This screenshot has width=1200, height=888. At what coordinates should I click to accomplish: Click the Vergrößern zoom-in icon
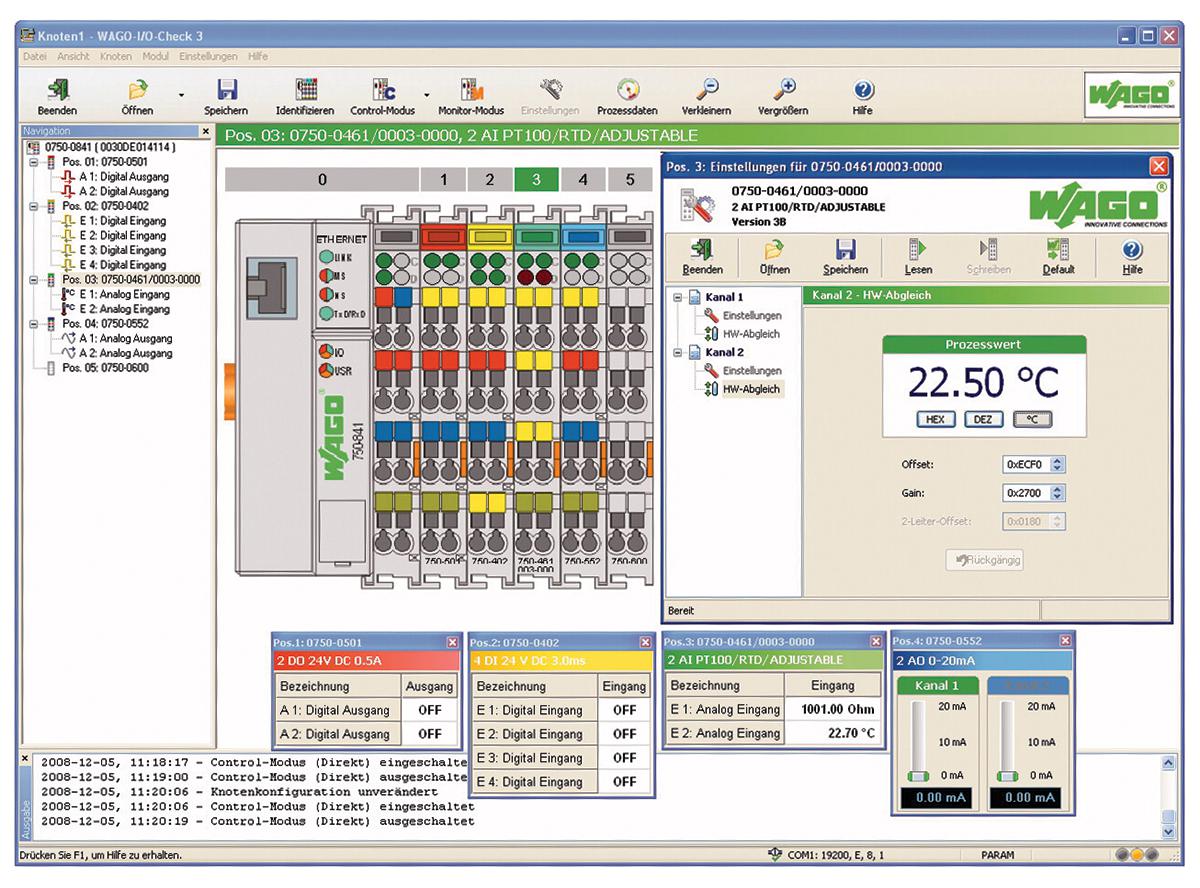click(783, 90)
